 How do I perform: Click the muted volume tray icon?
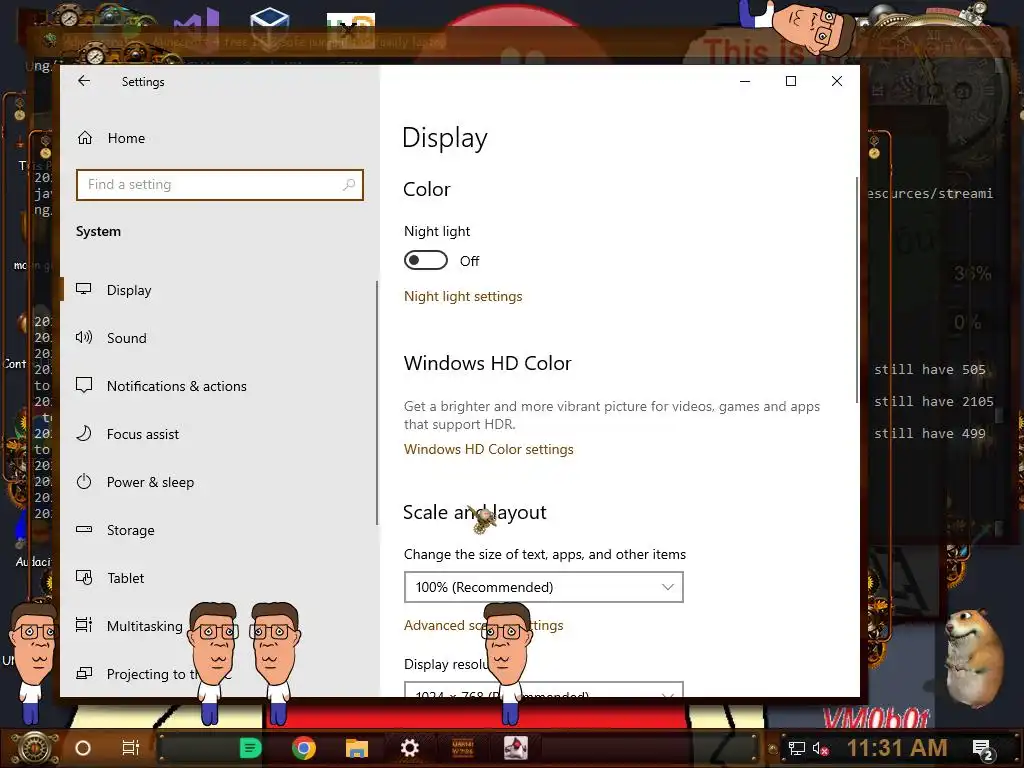point(820,748)
